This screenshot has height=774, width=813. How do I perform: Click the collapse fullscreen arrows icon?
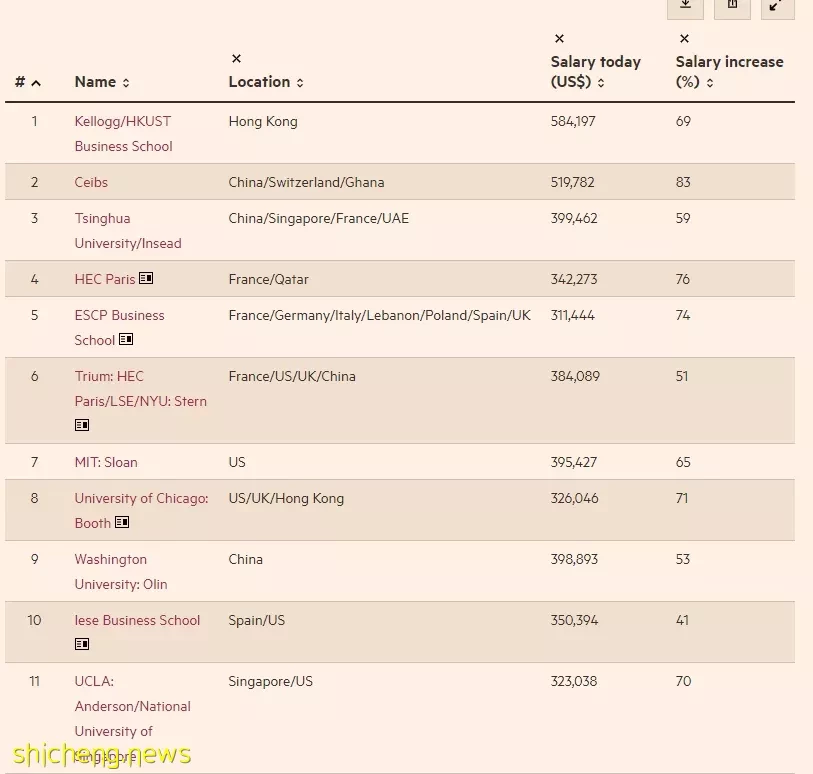point(777,7)
